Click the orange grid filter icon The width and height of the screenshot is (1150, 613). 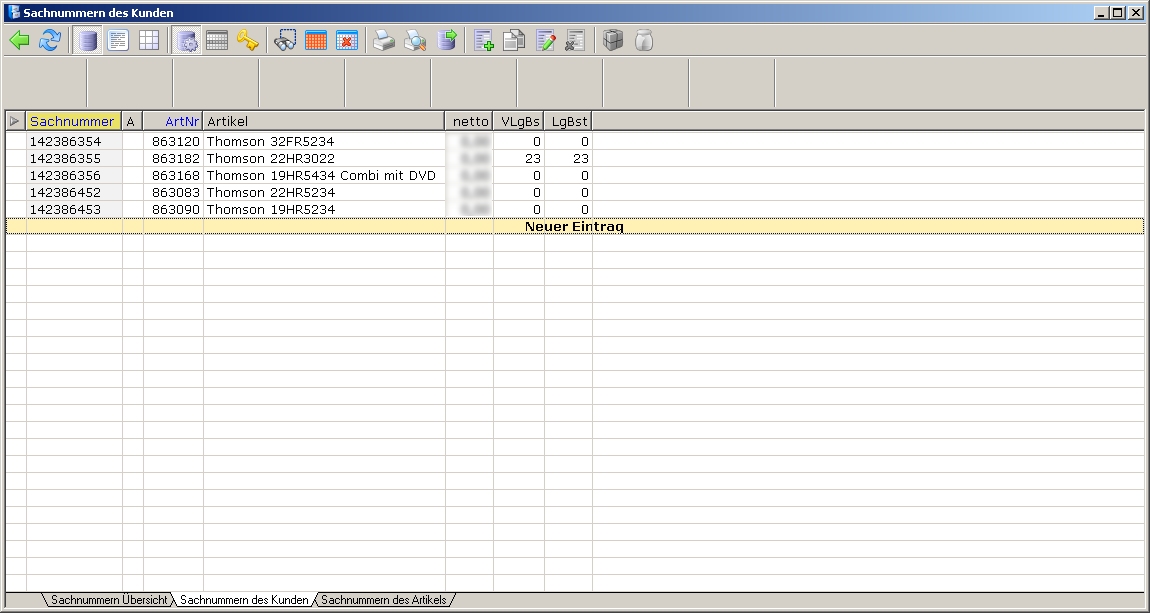[316, 41]
